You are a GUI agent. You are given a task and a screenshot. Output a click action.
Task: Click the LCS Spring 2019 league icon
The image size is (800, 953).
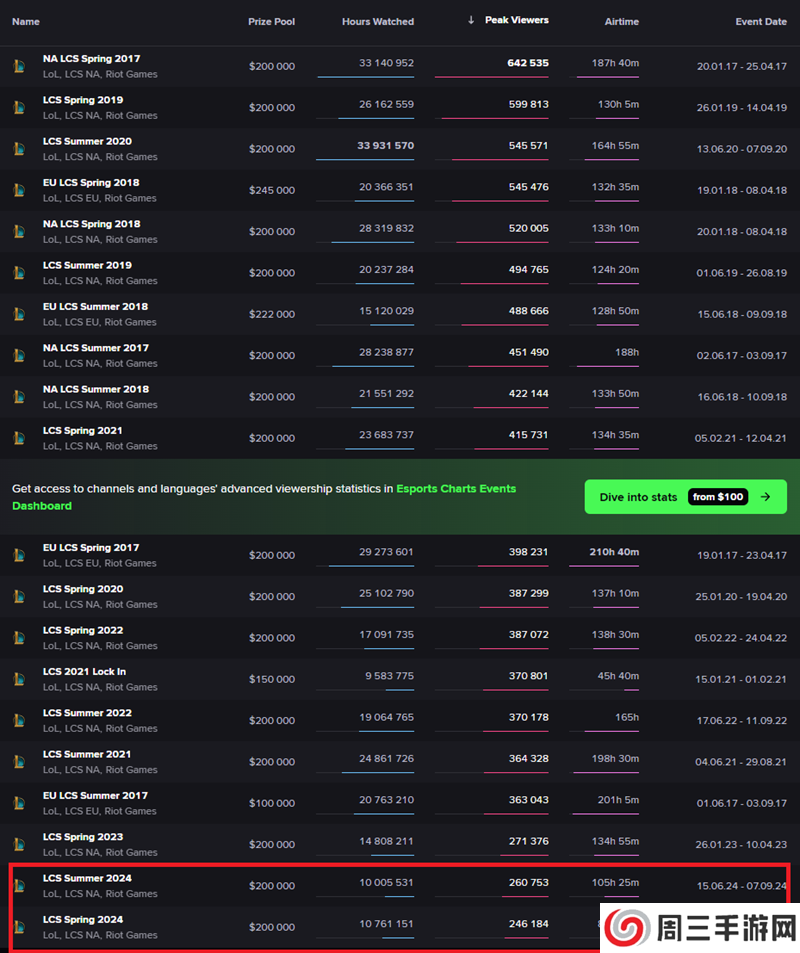click(x=19, y=107)
